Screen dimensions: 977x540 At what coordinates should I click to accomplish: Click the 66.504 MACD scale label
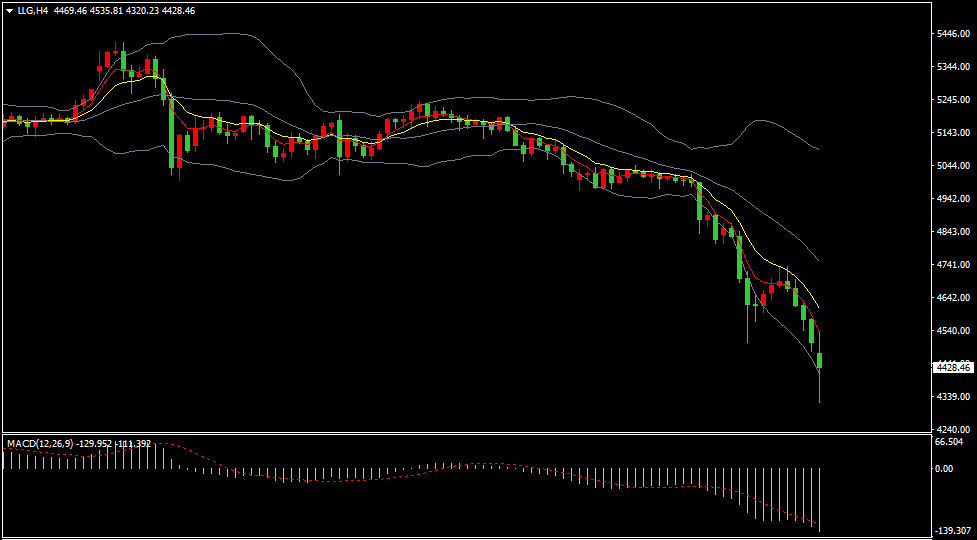tap(949, 442)
